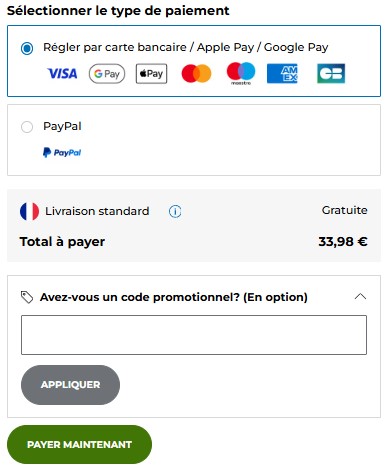Click the PAYER MAINTENANT button
The width and height of the screenshot is (386, 475).
(x=79, y=444)
